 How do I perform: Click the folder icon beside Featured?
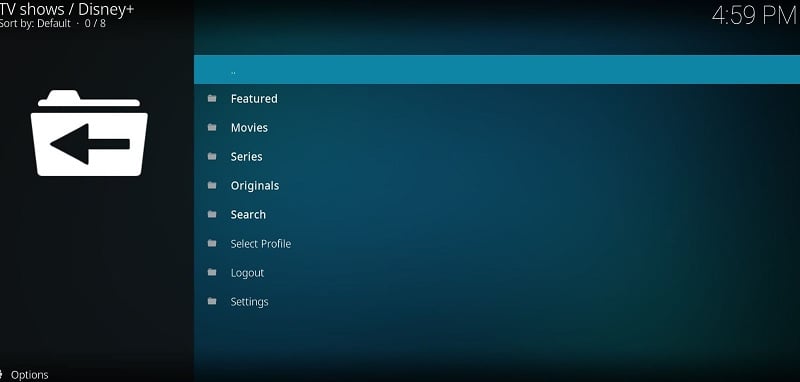click(212, 98)
